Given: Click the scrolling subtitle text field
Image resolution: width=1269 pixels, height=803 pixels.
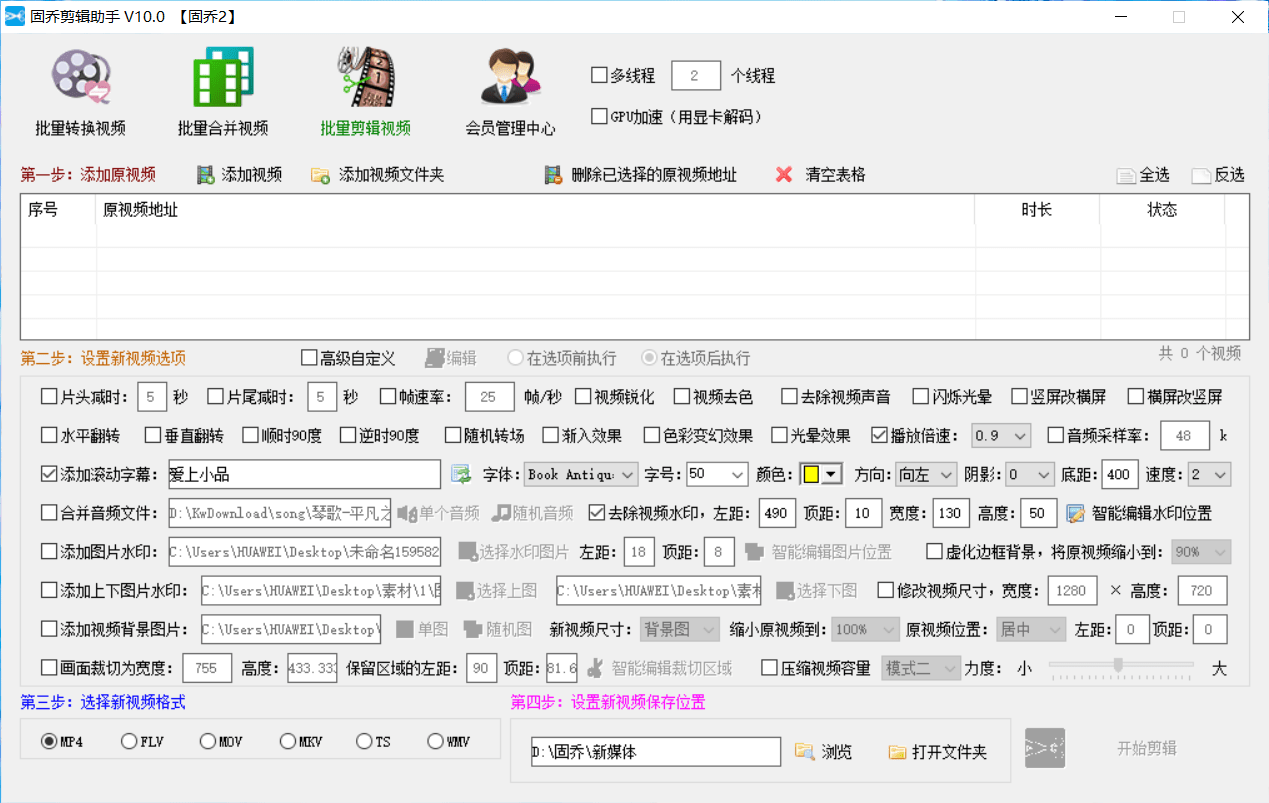Looking at the screenshot, I should (x=303, y=474).
